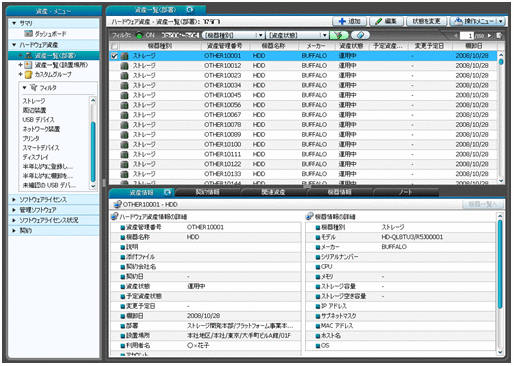Screen dimensions: 514x366
Task: Sort by 棚卸日 column header
Action: [474, 46]
